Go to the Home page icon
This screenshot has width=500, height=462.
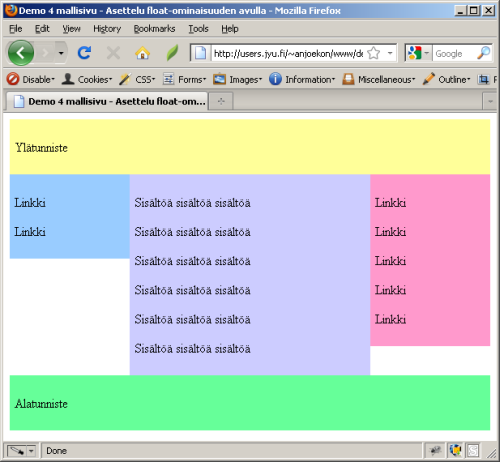[x=142, y=53]
